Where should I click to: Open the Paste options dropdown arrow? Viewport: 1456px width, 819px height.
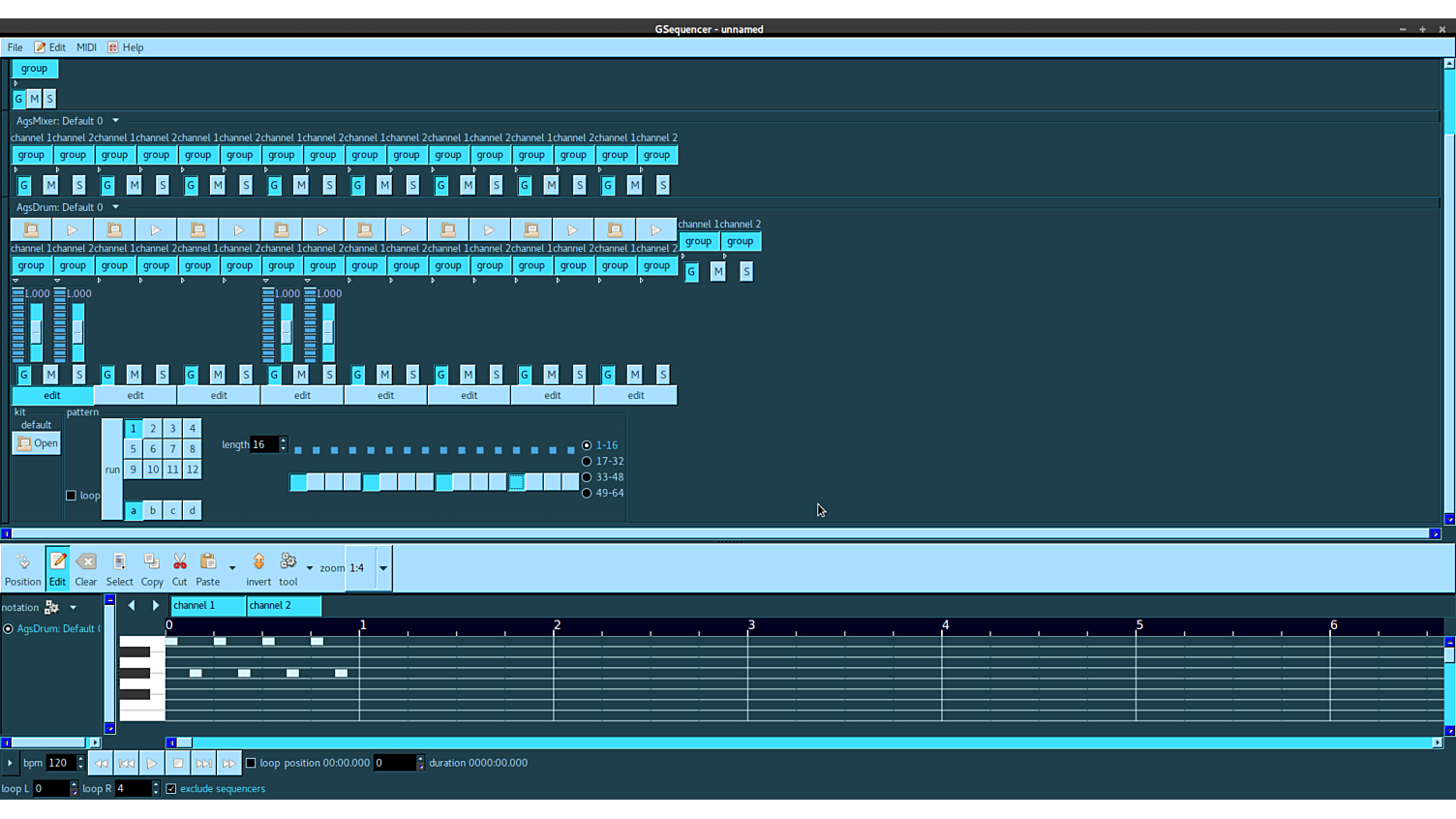(232, 568)
